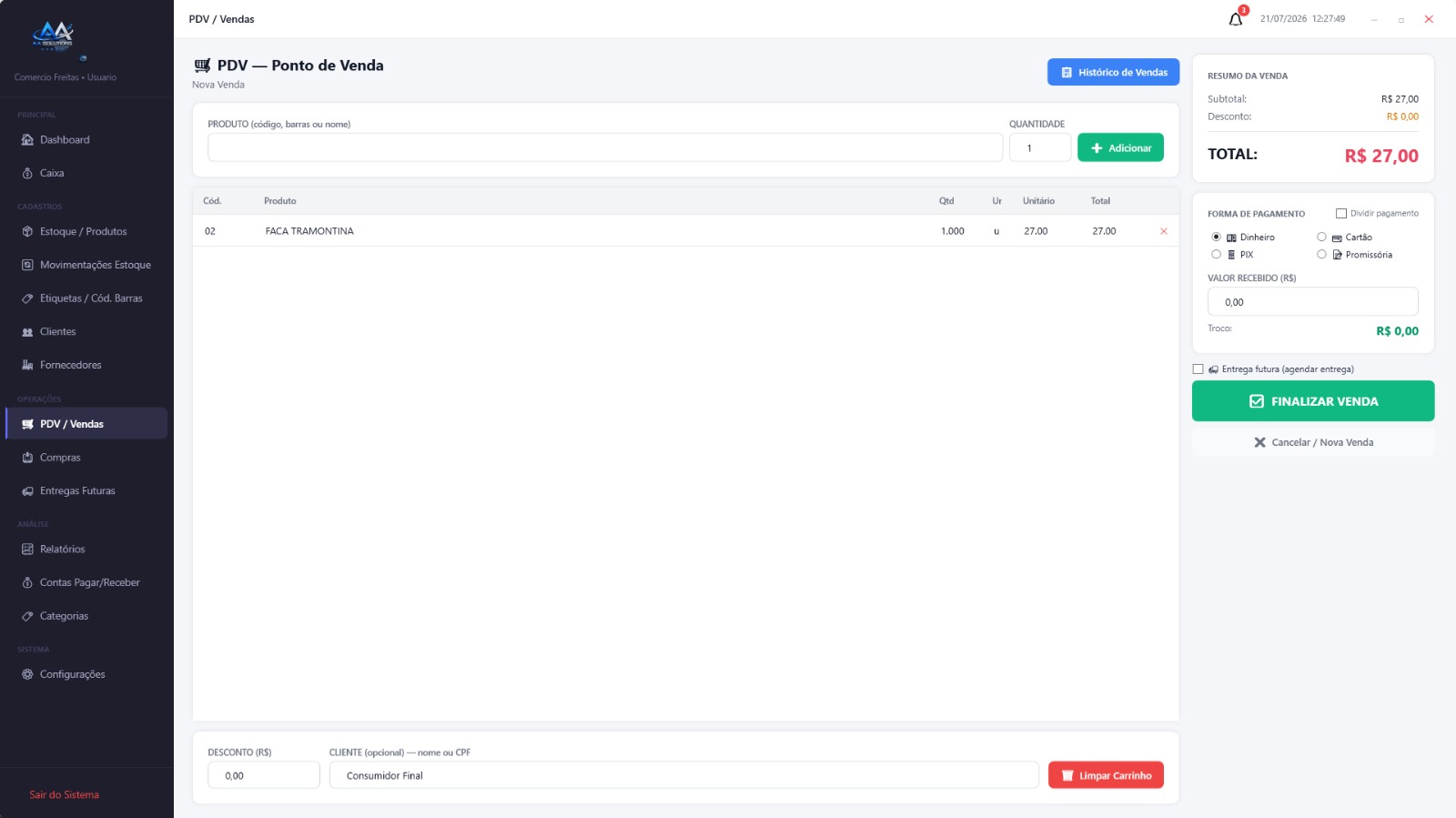Click the Movimentações Estoque icon
The height and width of the screenshot is (818, 1456).
coord(27,265)
